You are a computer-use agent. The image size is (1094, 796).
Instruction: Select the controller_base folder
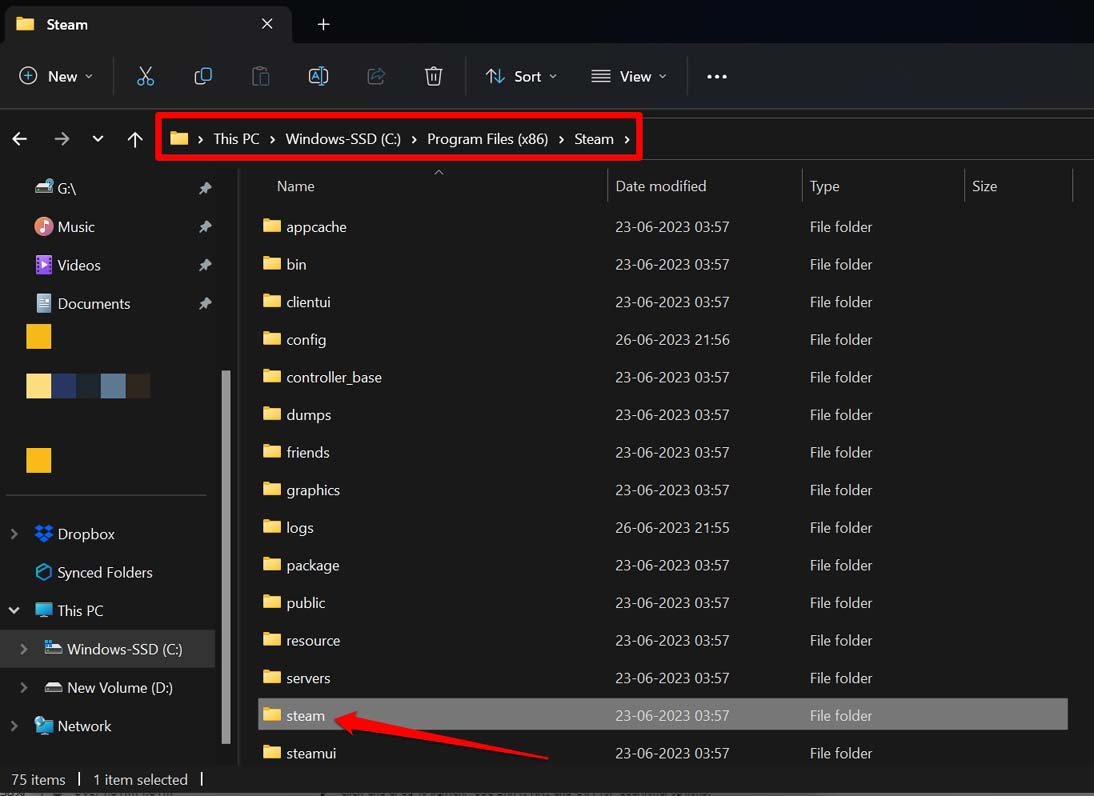pyautogui.click(x=663, y=377)
